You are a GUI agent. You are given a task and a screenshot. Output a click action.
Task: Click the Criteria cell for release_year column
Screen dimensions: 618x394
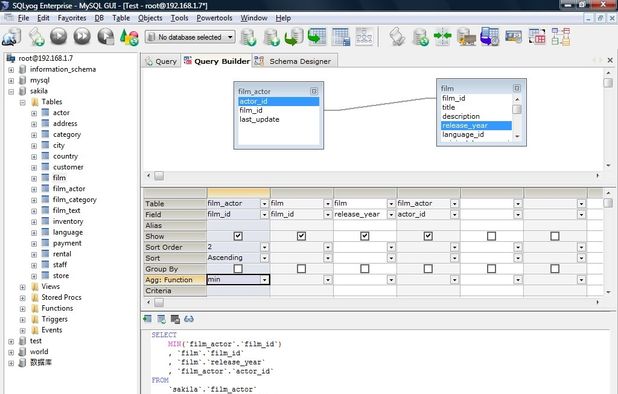365,291
